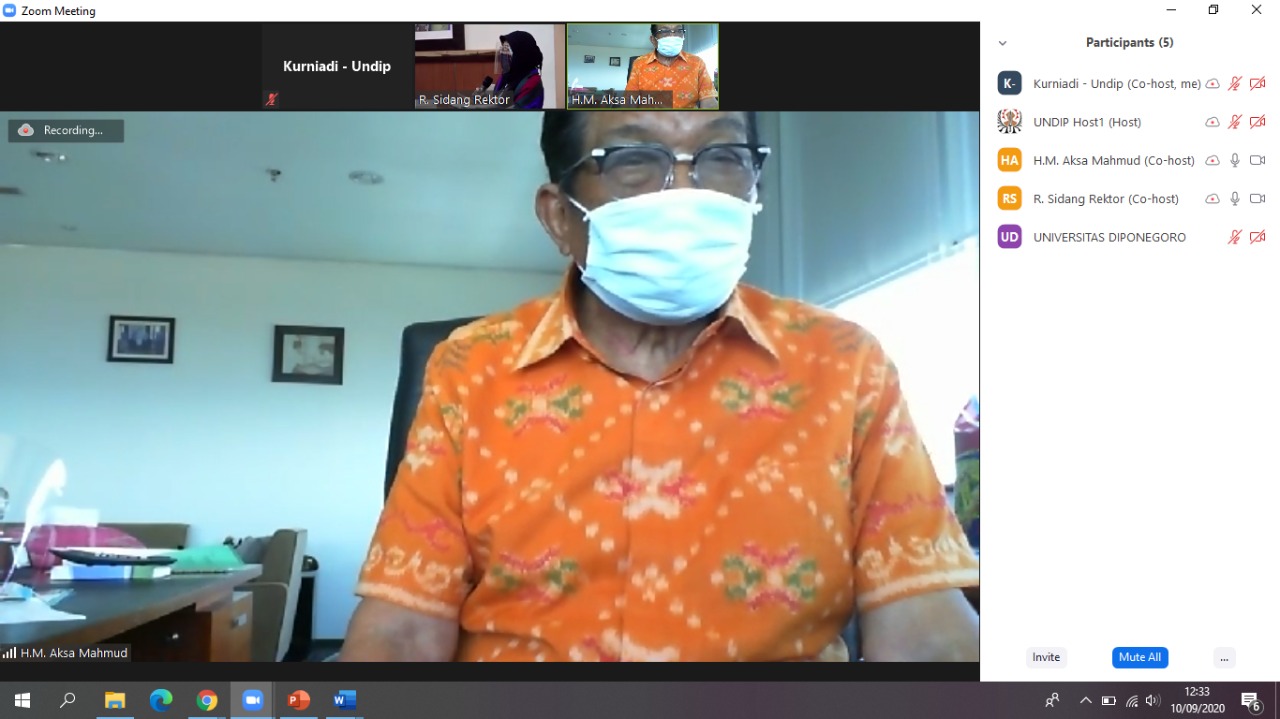The height and width of the screenshot is (719, 1280).
Task: Click H.M. Aksa Mahmud's microphone icon
Action: click(1235, 160)
